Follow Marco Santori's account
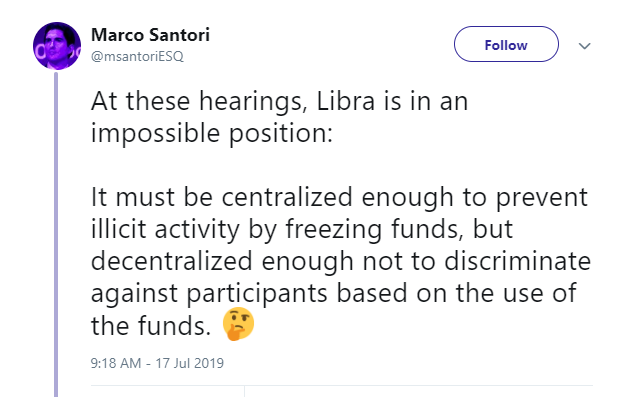626x397 pixels. pos(506,44)
